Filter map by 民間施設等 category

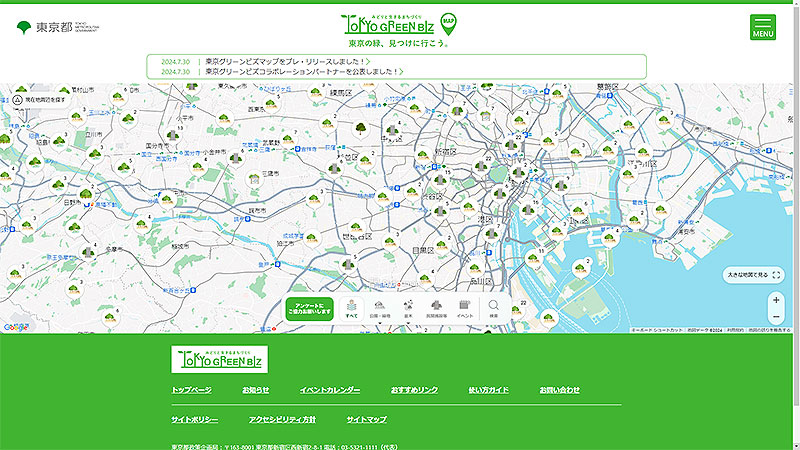(x=436, y=308)
